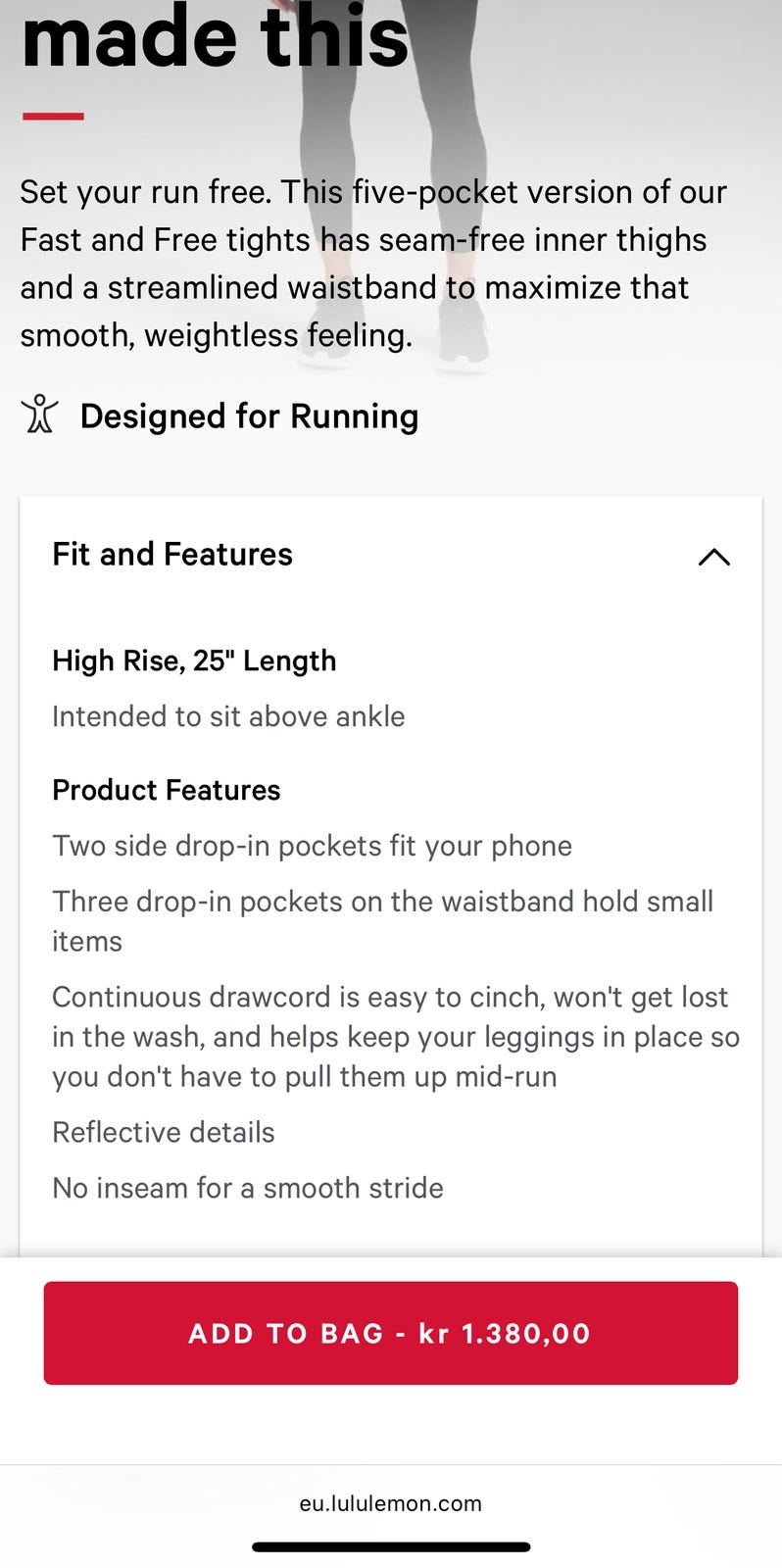Click the 'Two side drop-in pockets' feature line
This screenshot has width=782, height=1568.
(x=312, y=846)
